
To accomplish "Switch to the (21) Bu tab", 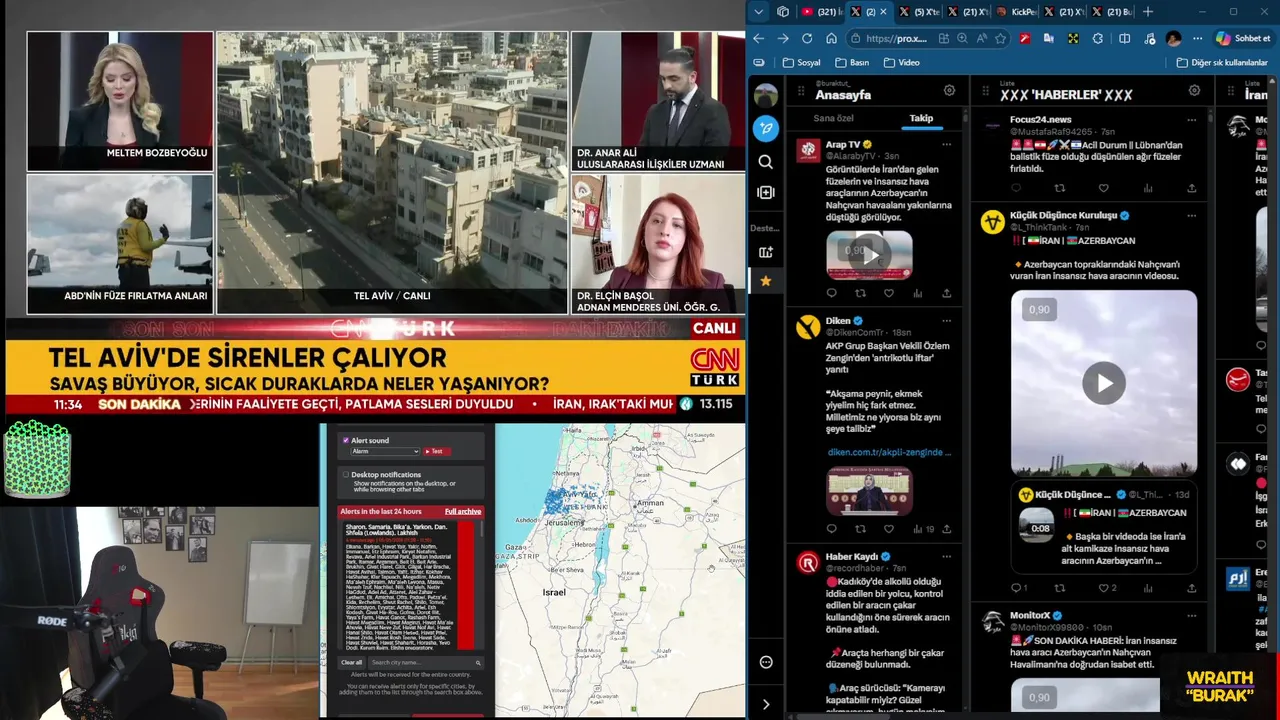I will pyautogui.click(x=1113, y=12).
